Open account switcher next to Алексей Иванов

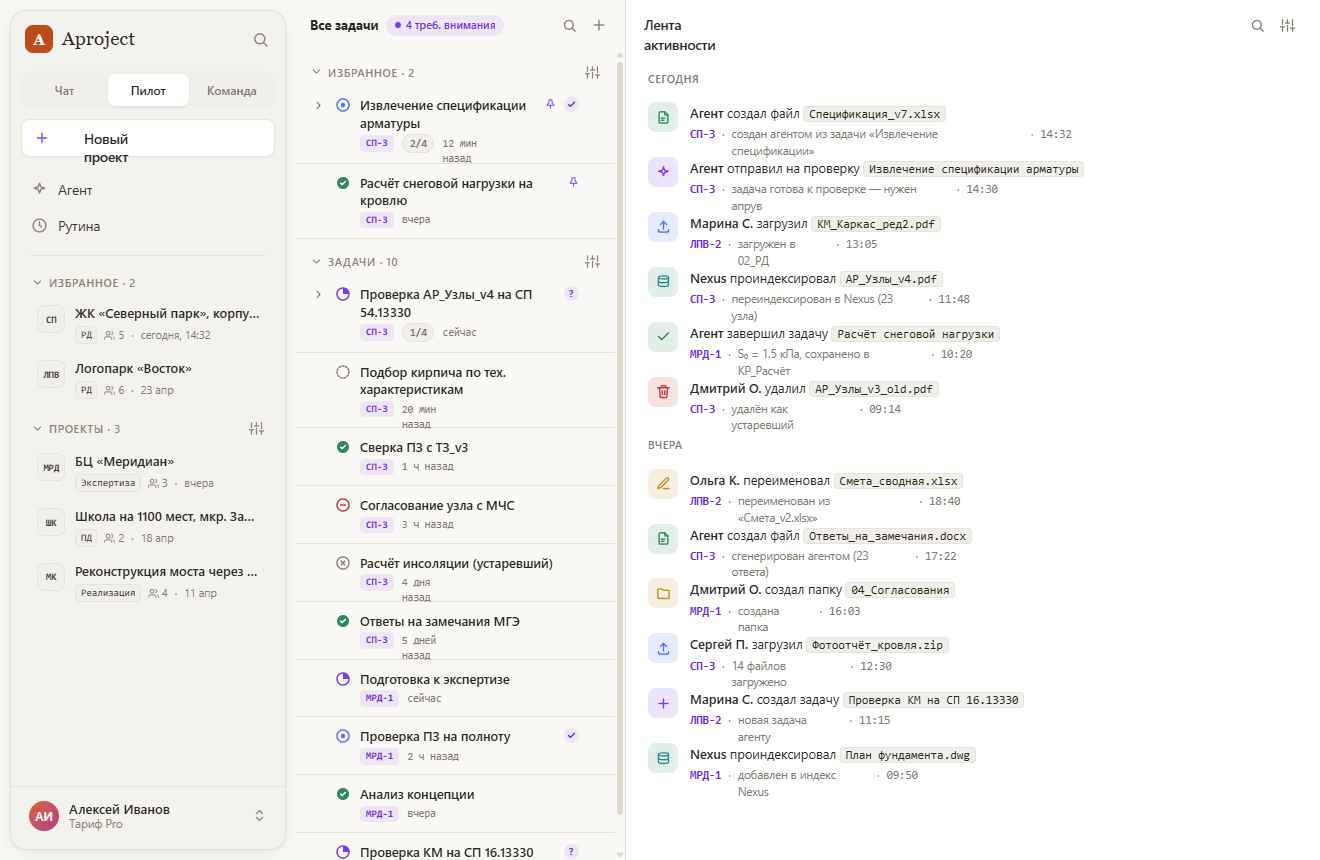(259, 816)
